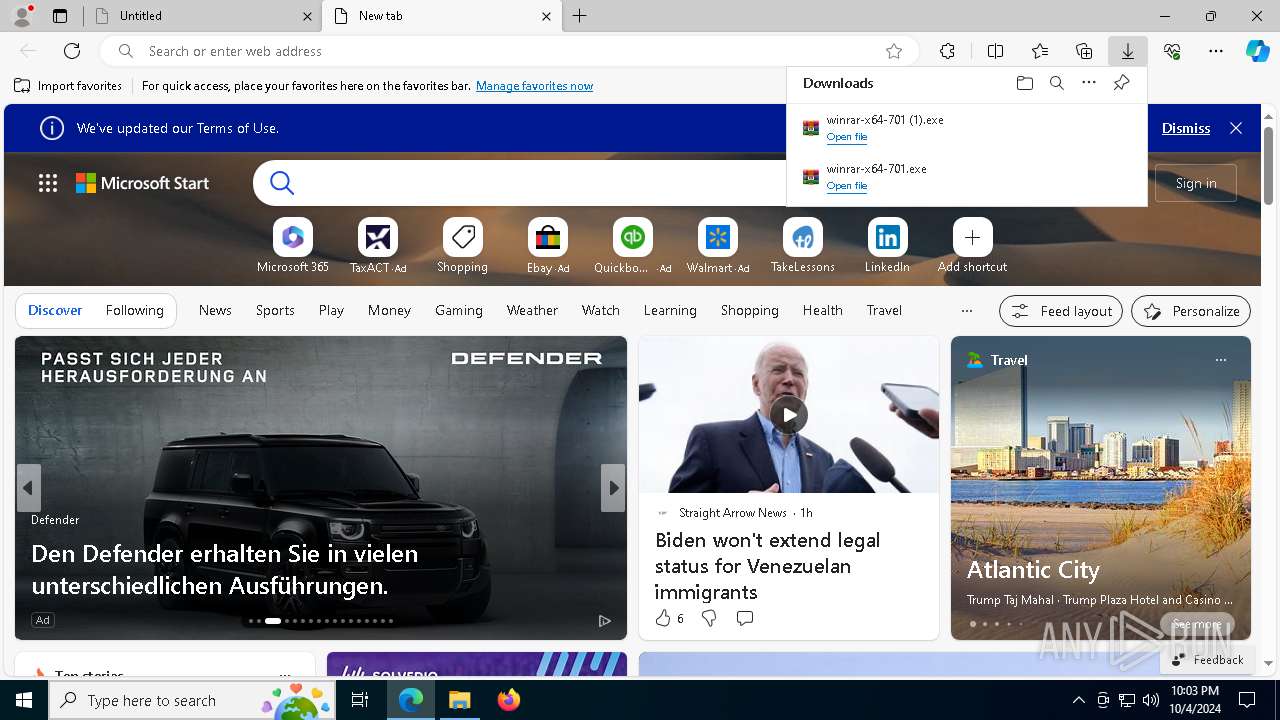
Task: Open Feed layout options
Action: pyautogui.click(x=1061, y=311)
